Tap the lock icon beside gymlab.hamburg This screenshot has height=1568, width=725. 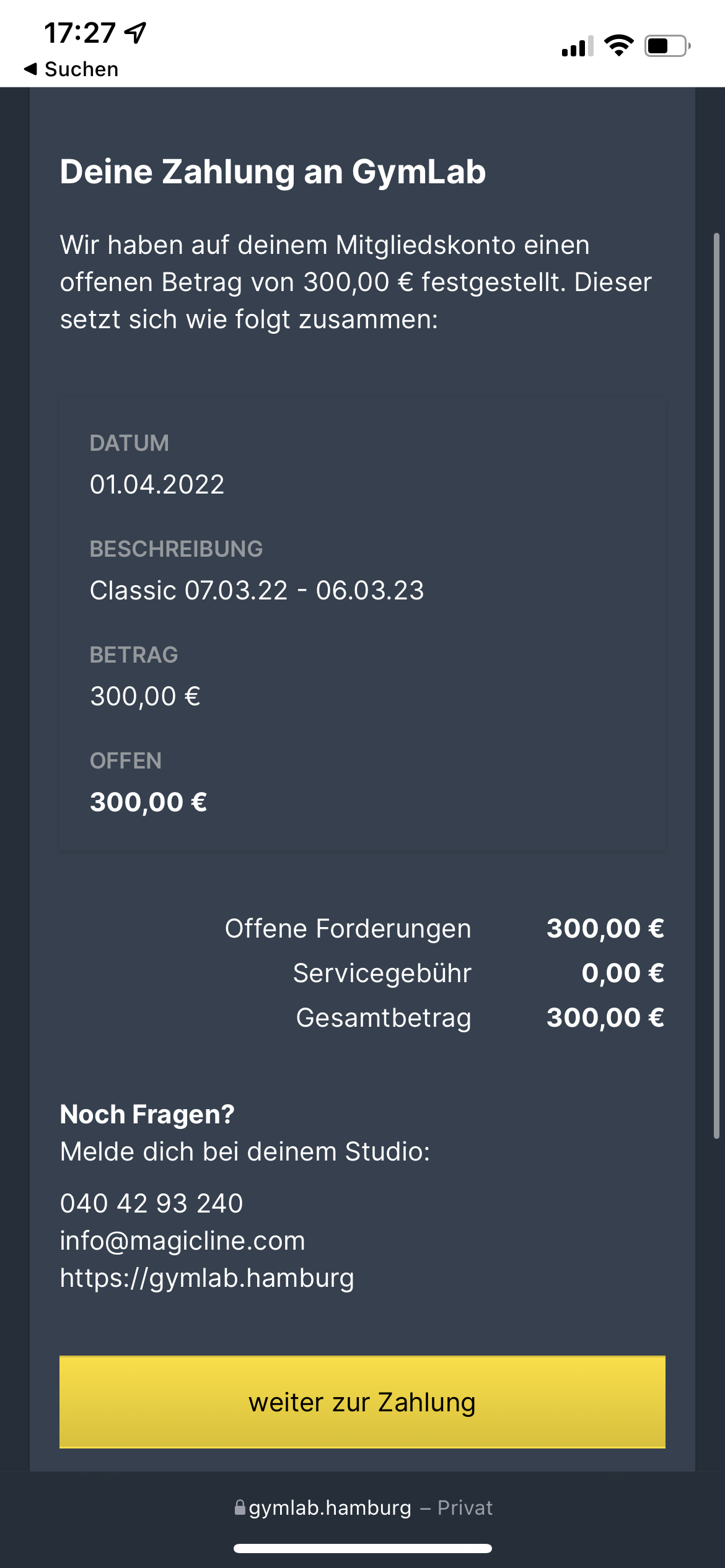click(240, 1507)
